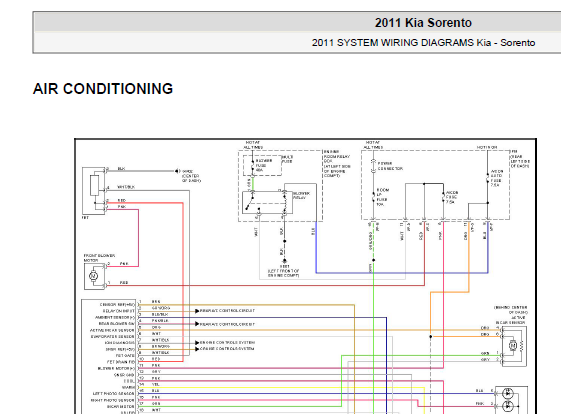Image resolution: width=561 pixels, height=414 pixels.
Task: Click the 'RELAY ON INPUT' pin label
Action: [x=119, y=311]
